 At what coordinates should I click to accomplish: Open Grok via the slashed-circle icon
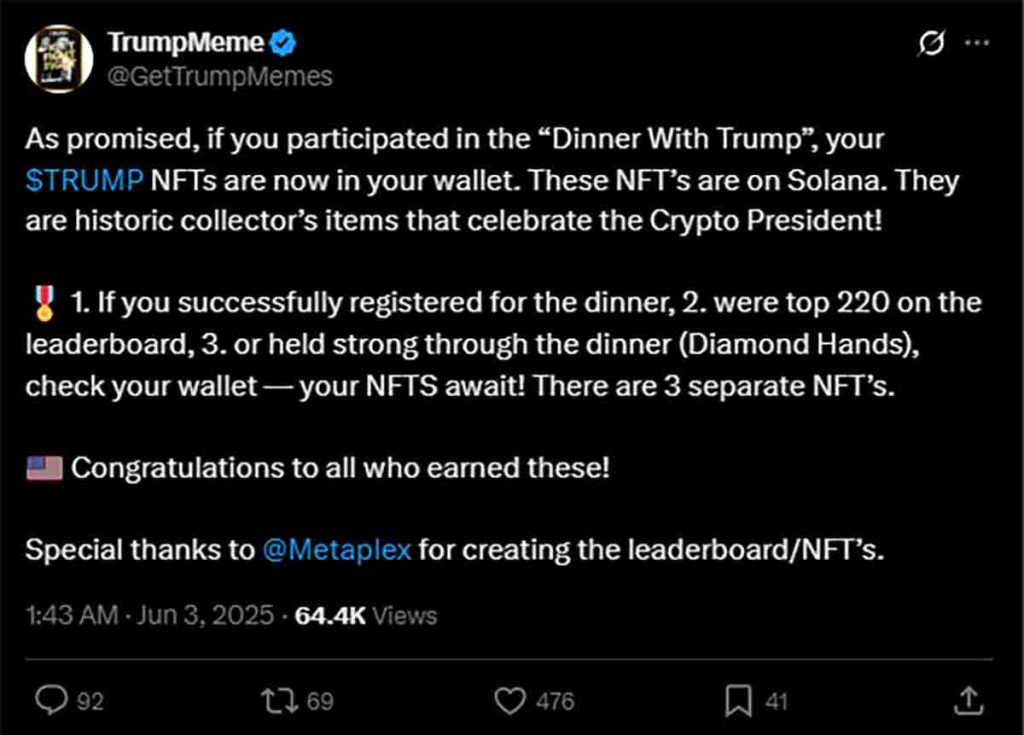[932, 44]
